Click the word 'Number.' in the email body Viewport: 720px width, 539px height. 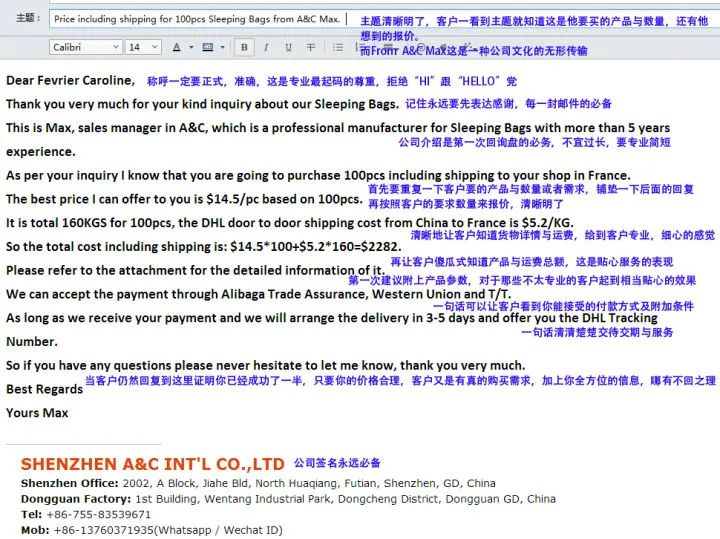pos(32,342)
